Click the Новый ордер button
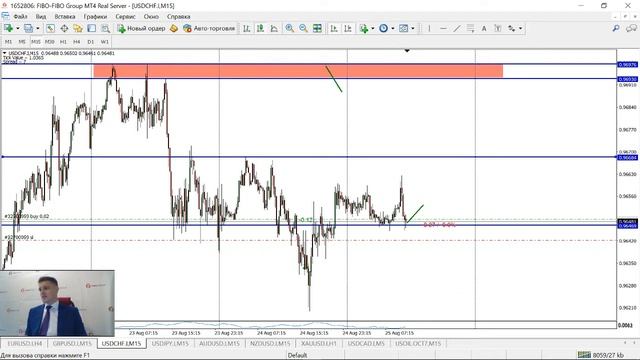This screenshot has height=360, width=640. [141, 28]
